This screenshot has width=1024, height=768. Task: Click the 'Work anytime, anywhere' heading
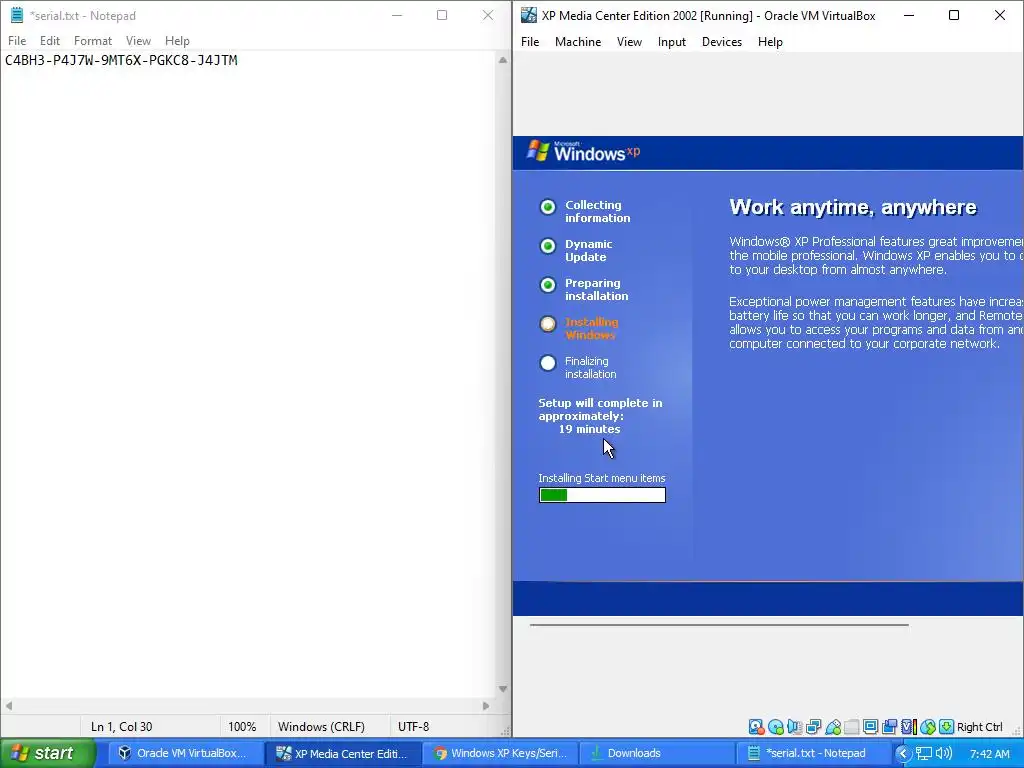coord(853,208)
